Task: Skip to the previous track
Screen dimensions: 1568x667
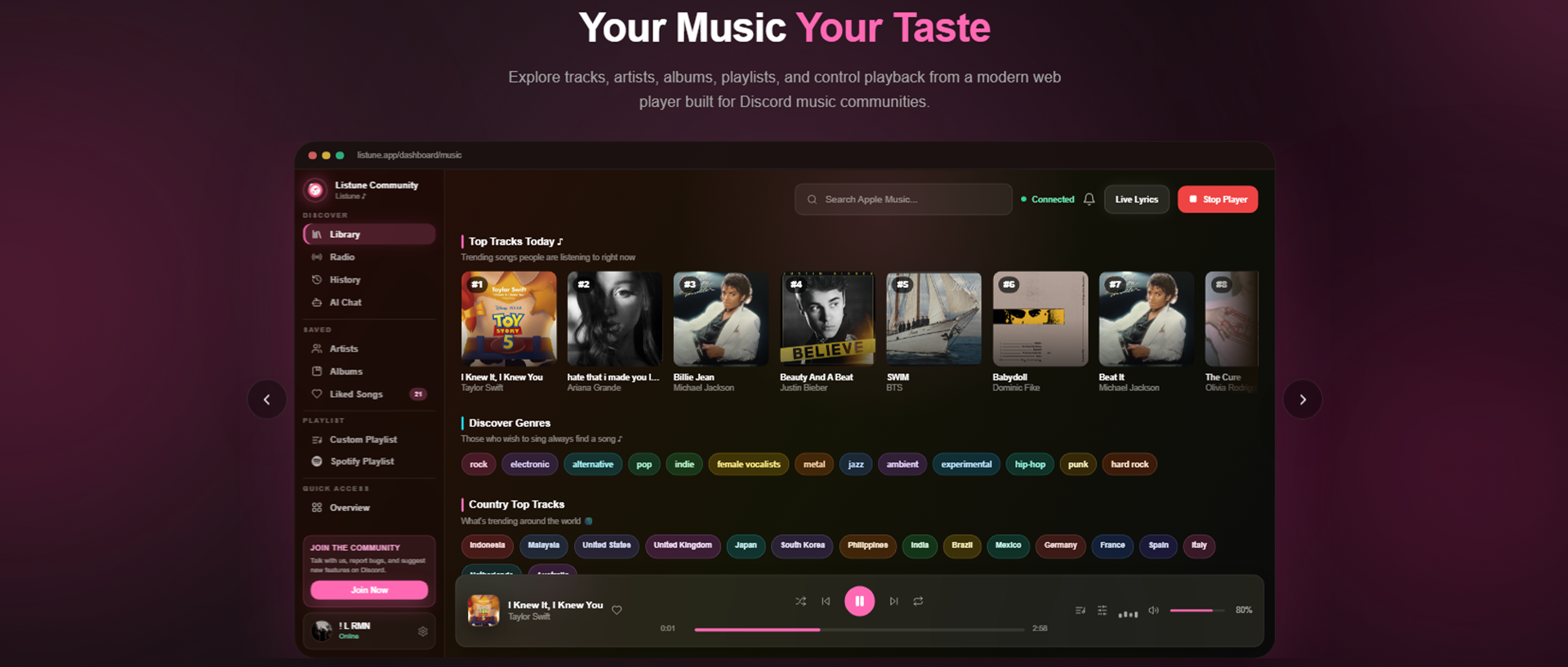Action: click(826, 602)
